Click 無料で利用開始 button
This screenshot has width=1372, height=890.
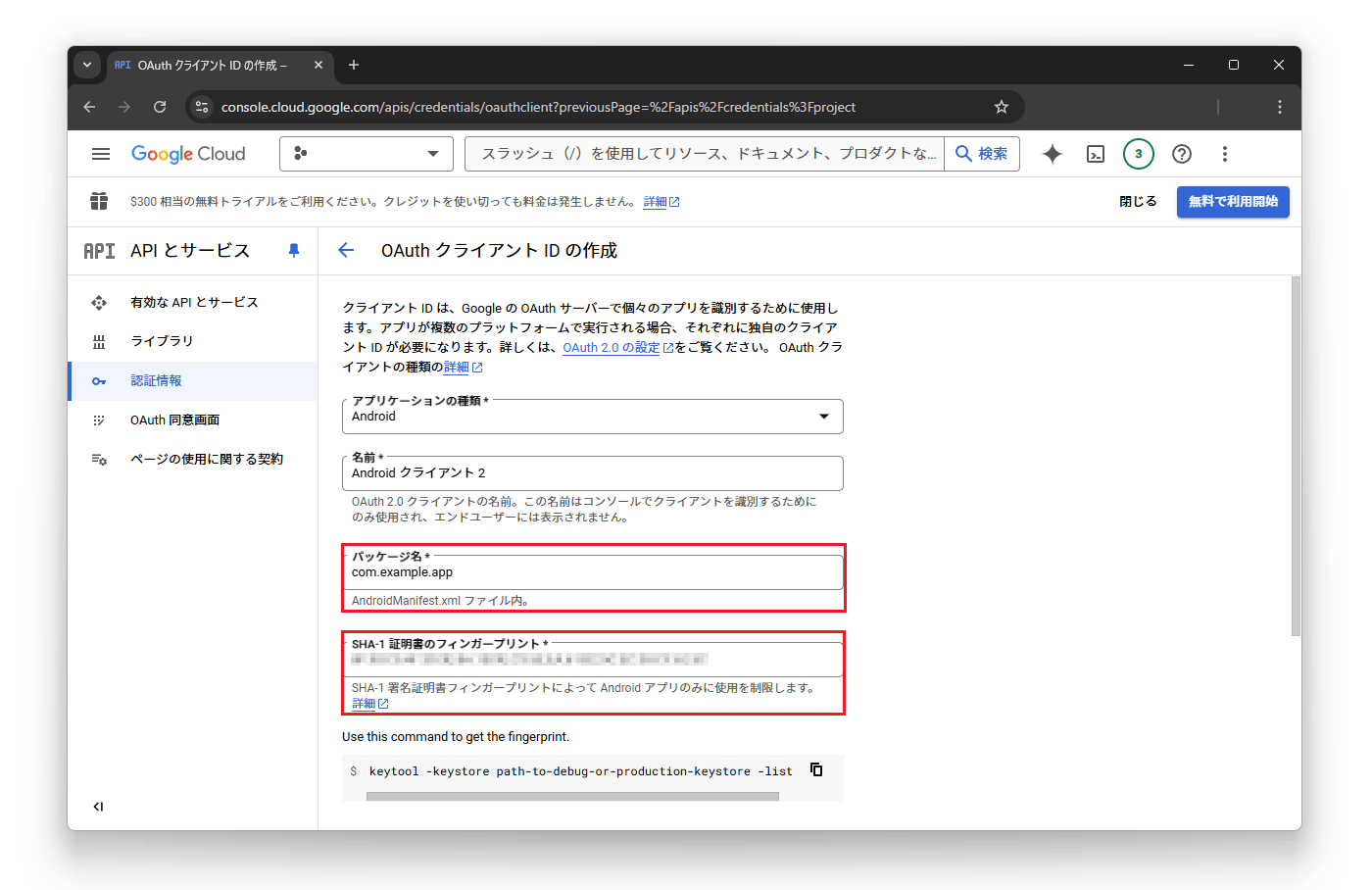tap(1233, 202)
